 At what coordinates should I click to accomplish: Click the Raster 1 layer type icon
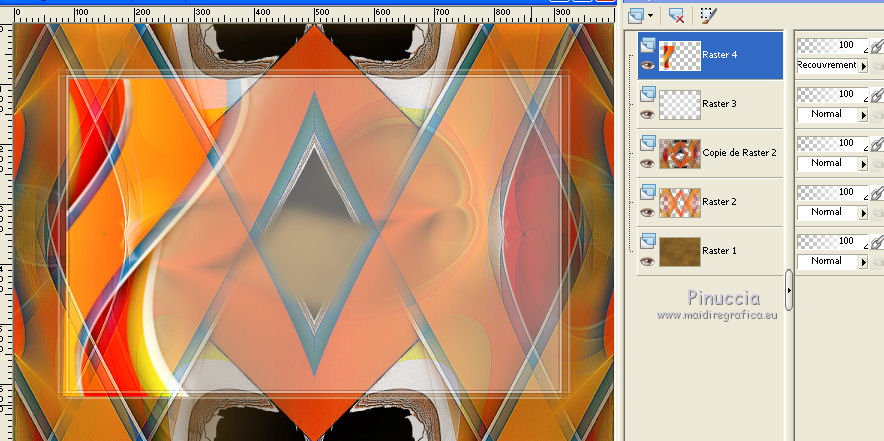648,240
